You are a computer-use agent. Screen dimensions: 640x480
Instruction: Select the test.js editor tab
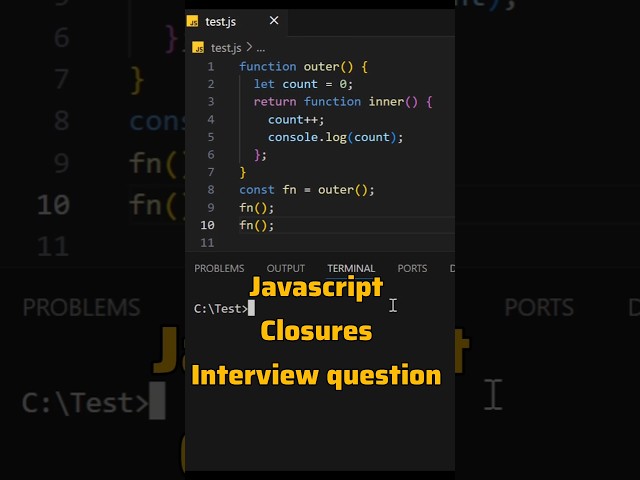point(236,21)
